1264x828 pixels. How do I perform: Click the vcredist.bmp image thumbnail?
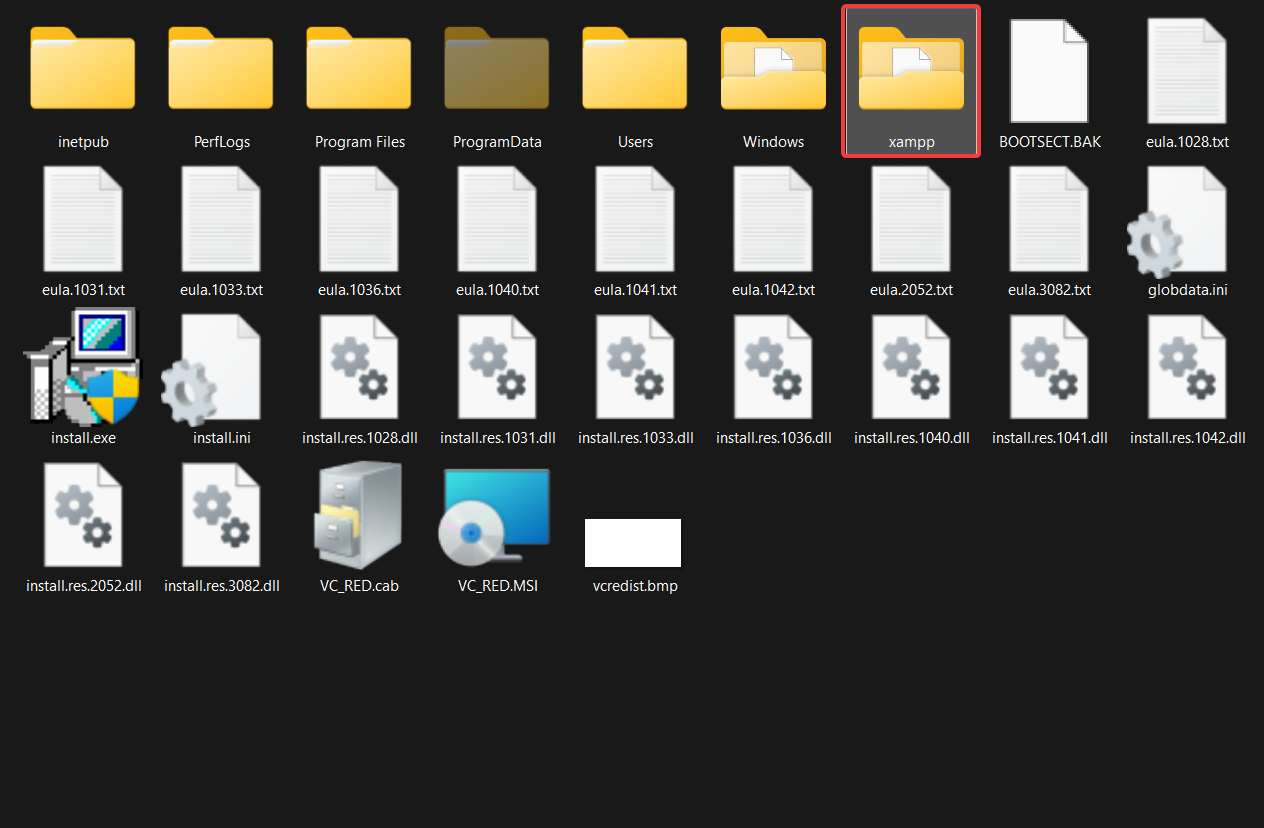click(633, 543)
